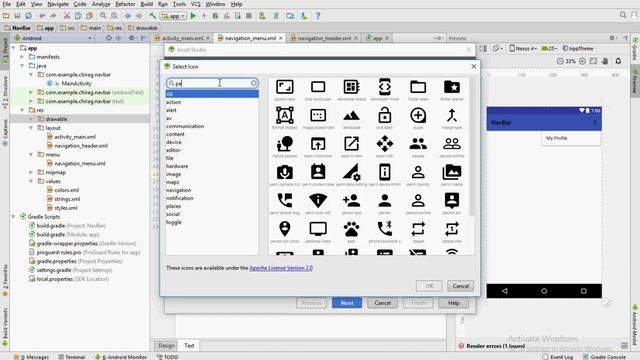Open the app run configuration dropdown
This screenshot has width=640, height=360.
pyautogui.click(x=174, y=16)
